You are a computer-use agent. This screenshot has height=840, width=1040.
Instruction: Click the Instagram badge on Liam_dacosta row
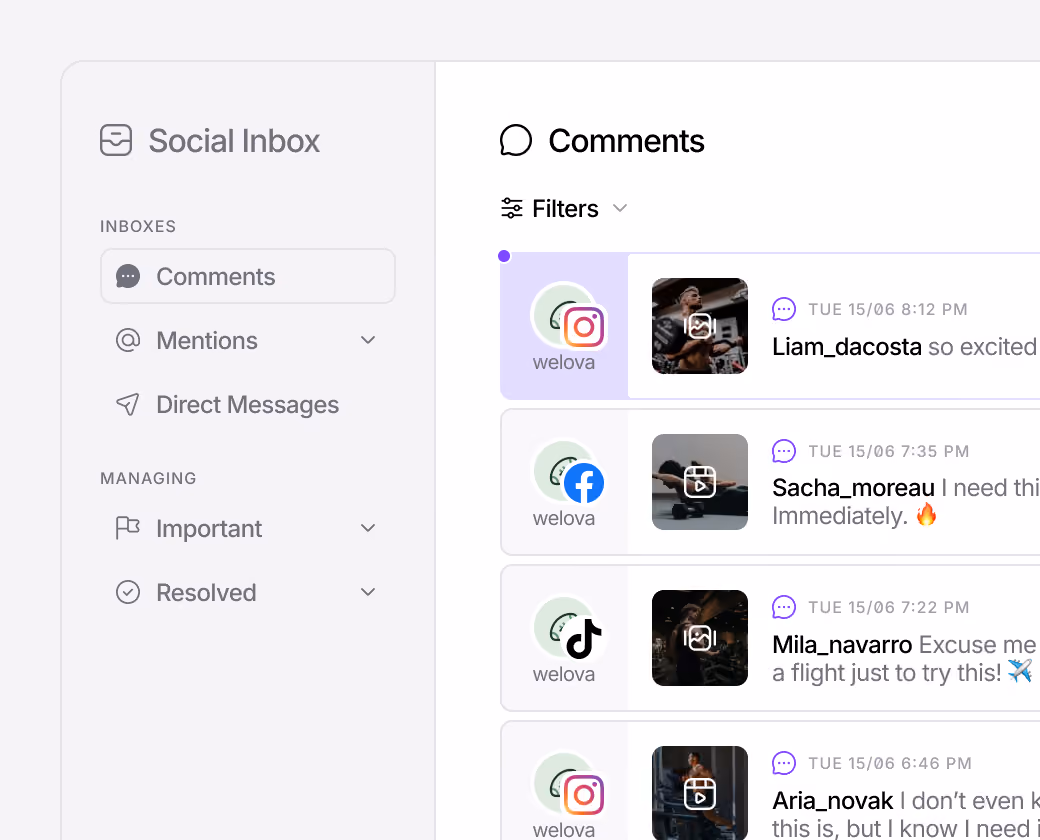click(x=584, y=327)
